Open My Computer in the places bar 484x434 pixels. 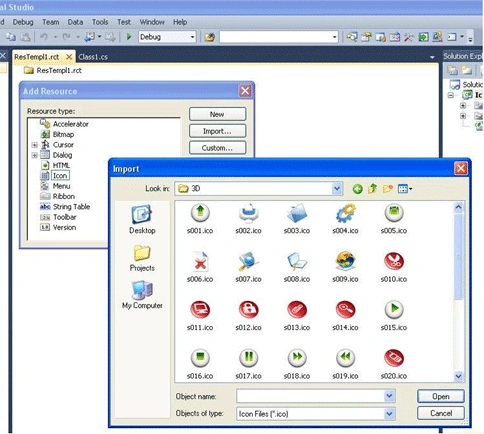[142, 295]
